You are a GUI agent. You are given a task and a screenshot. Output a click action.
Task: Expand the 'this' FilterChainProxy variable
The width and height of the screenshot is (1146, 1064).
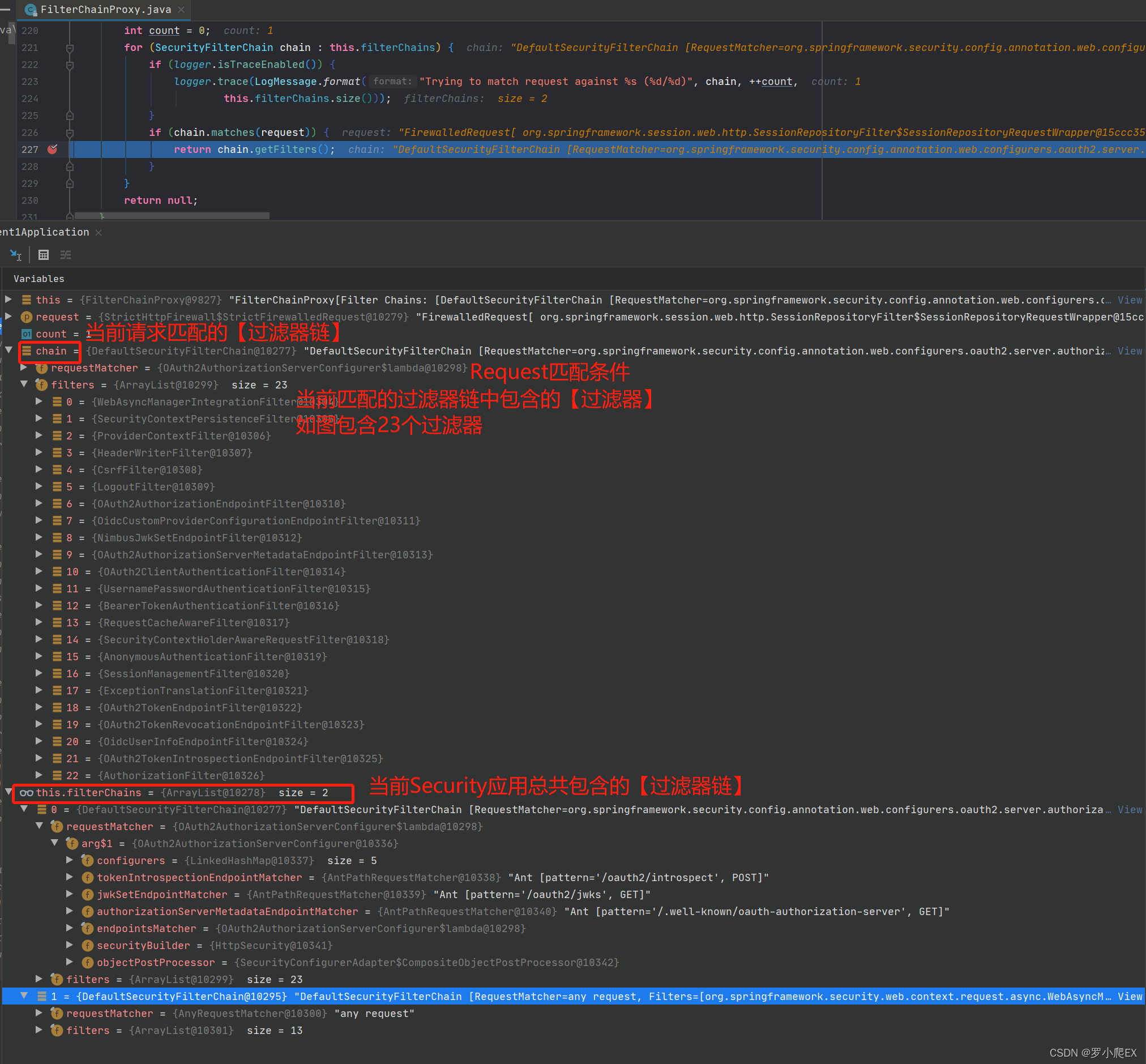click(8, 300)
